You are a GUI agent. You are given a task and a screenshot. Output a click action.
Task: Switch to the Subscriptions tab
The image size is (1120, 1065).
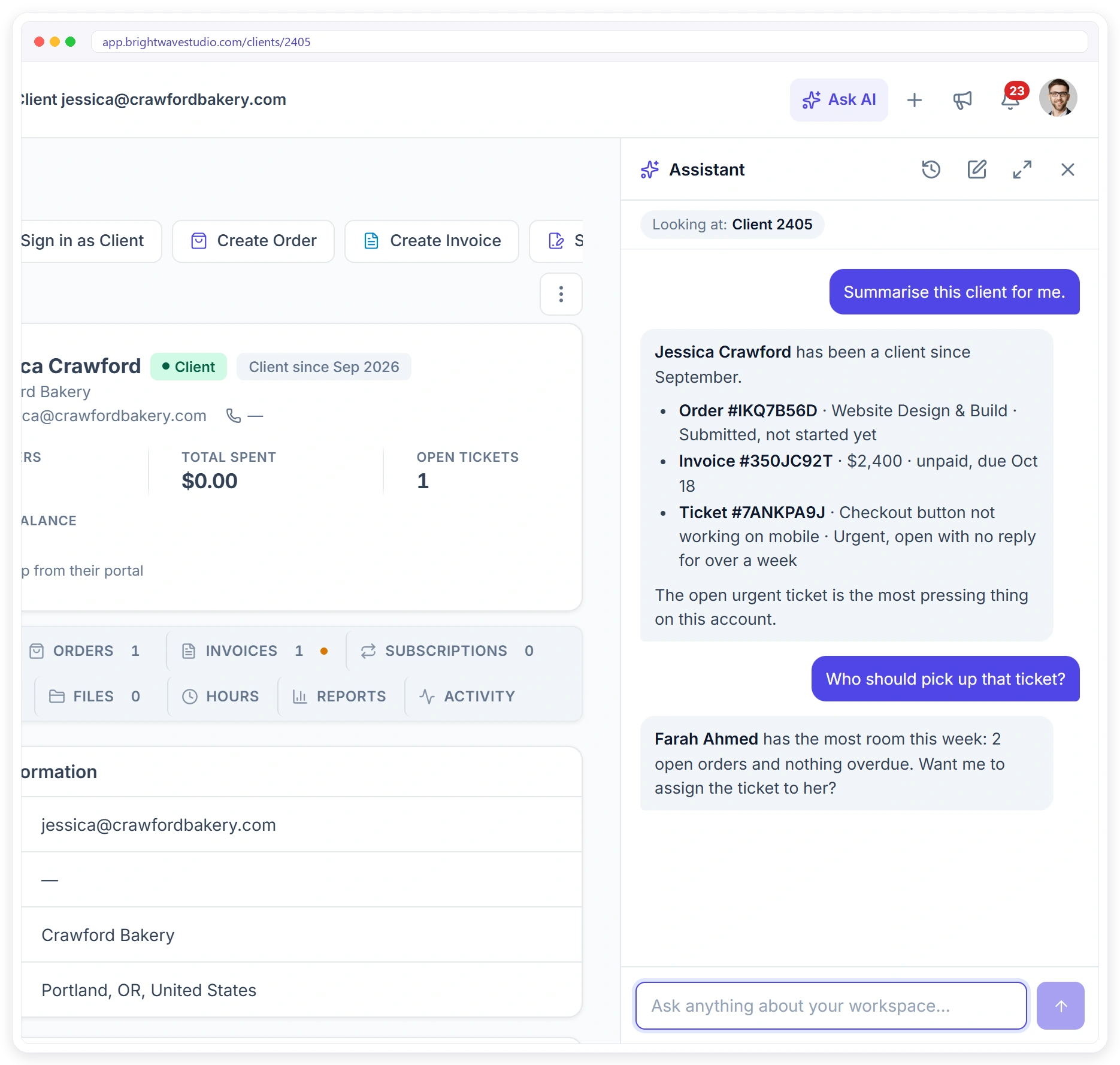coord(447,651)
